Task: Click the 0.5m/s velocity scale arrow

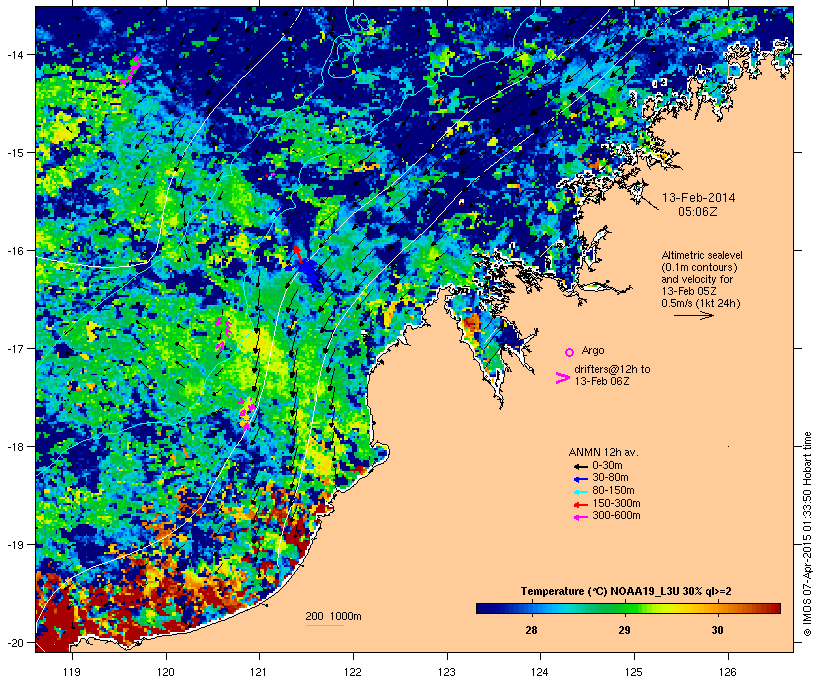Action: pos(693,315)
